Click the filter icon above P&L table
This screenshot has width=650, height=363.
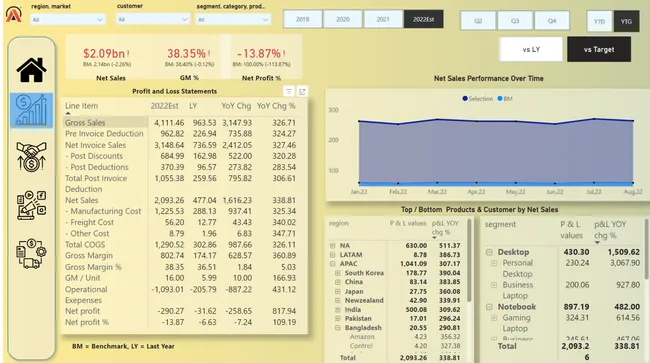(x=289, y=92)
